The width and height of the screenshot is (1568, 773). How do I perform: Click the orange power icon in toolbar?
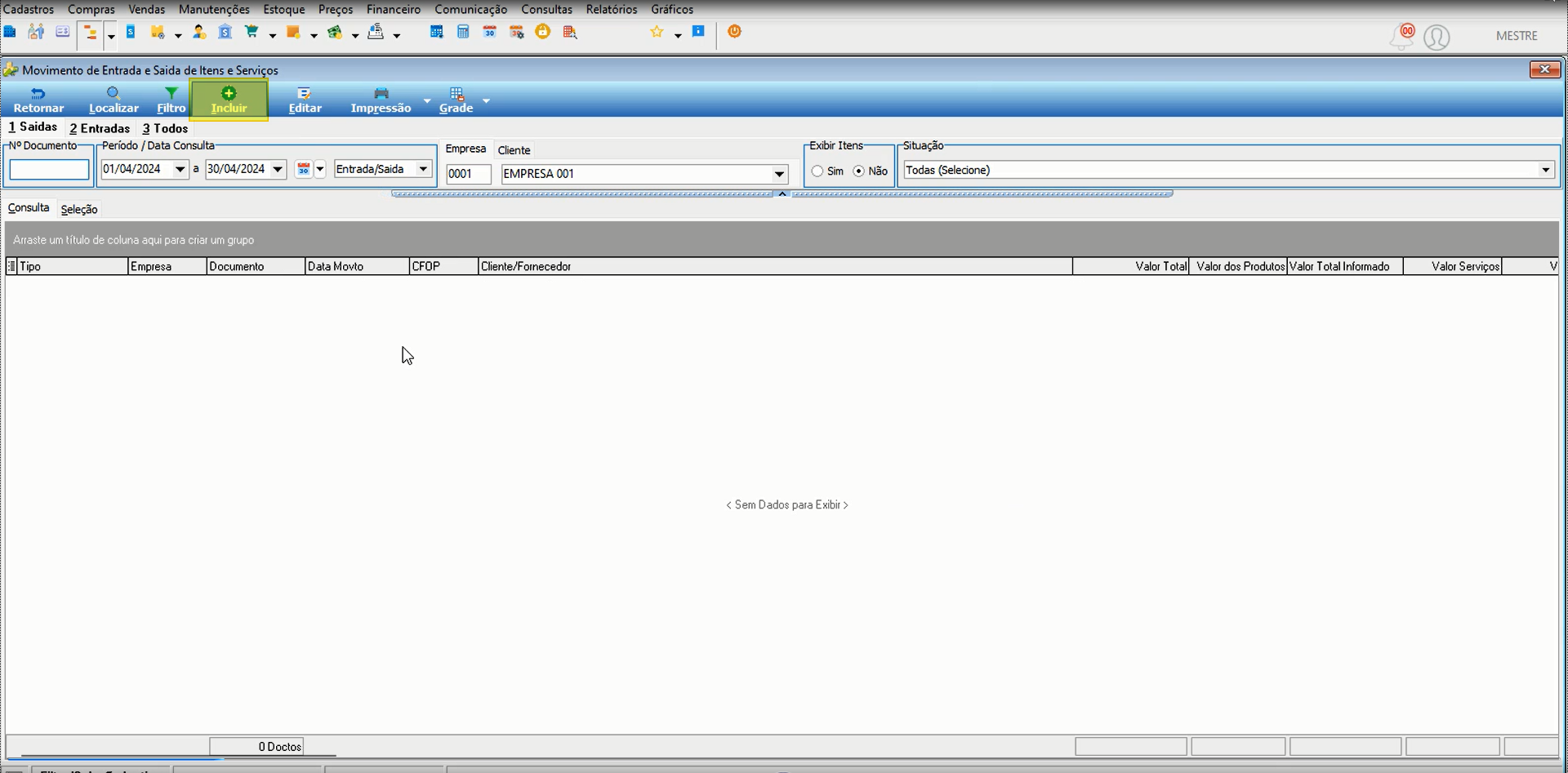point(734,32)
